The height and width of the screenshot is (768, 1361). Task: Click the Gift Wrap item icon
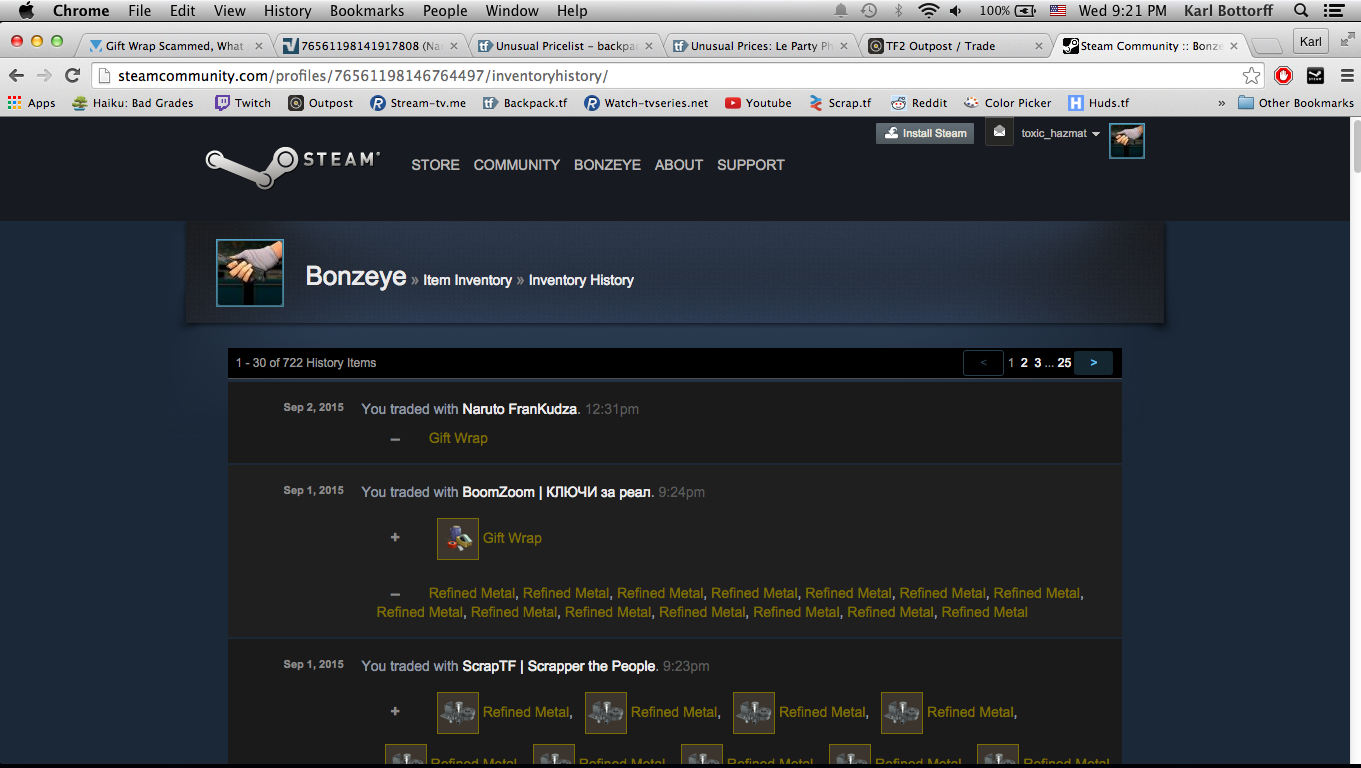point(457,538)
